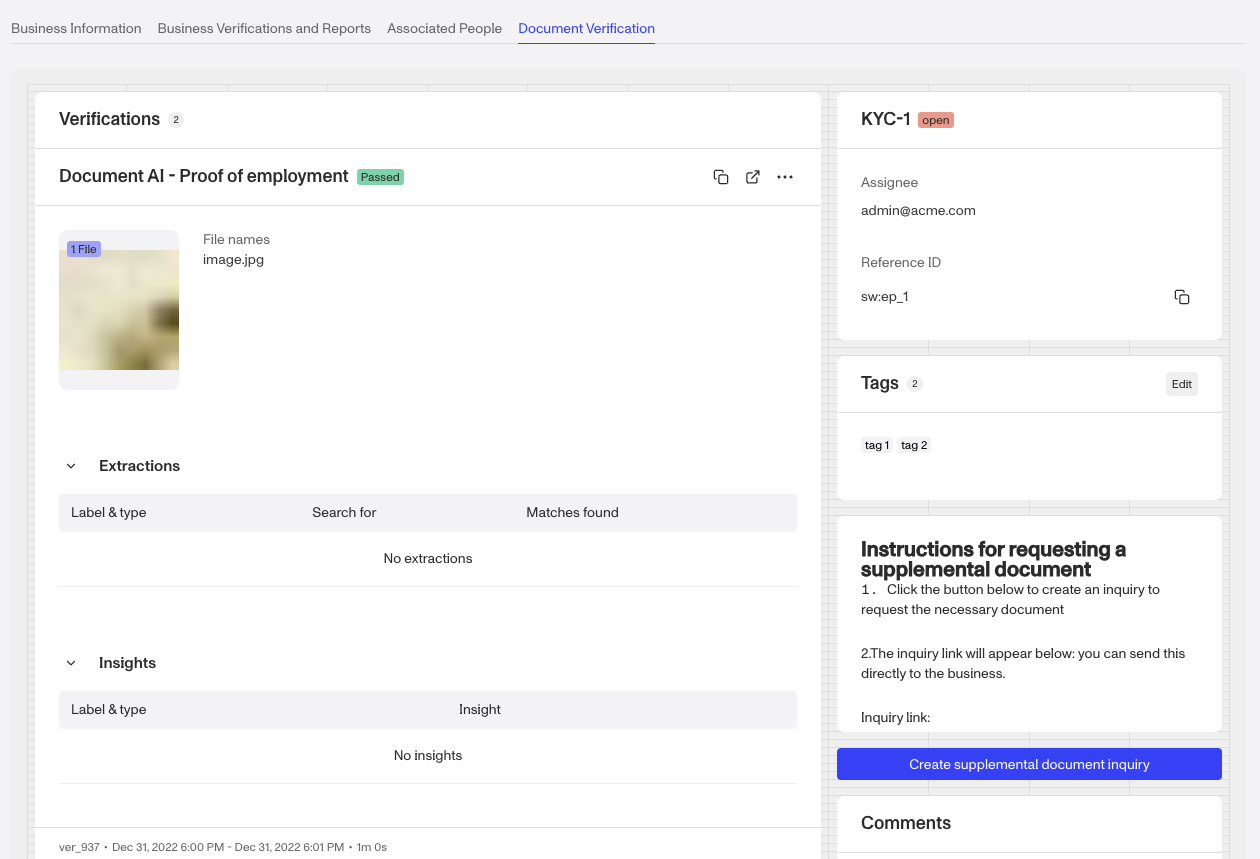Click the Passed status badge

[x=380, y=177]
